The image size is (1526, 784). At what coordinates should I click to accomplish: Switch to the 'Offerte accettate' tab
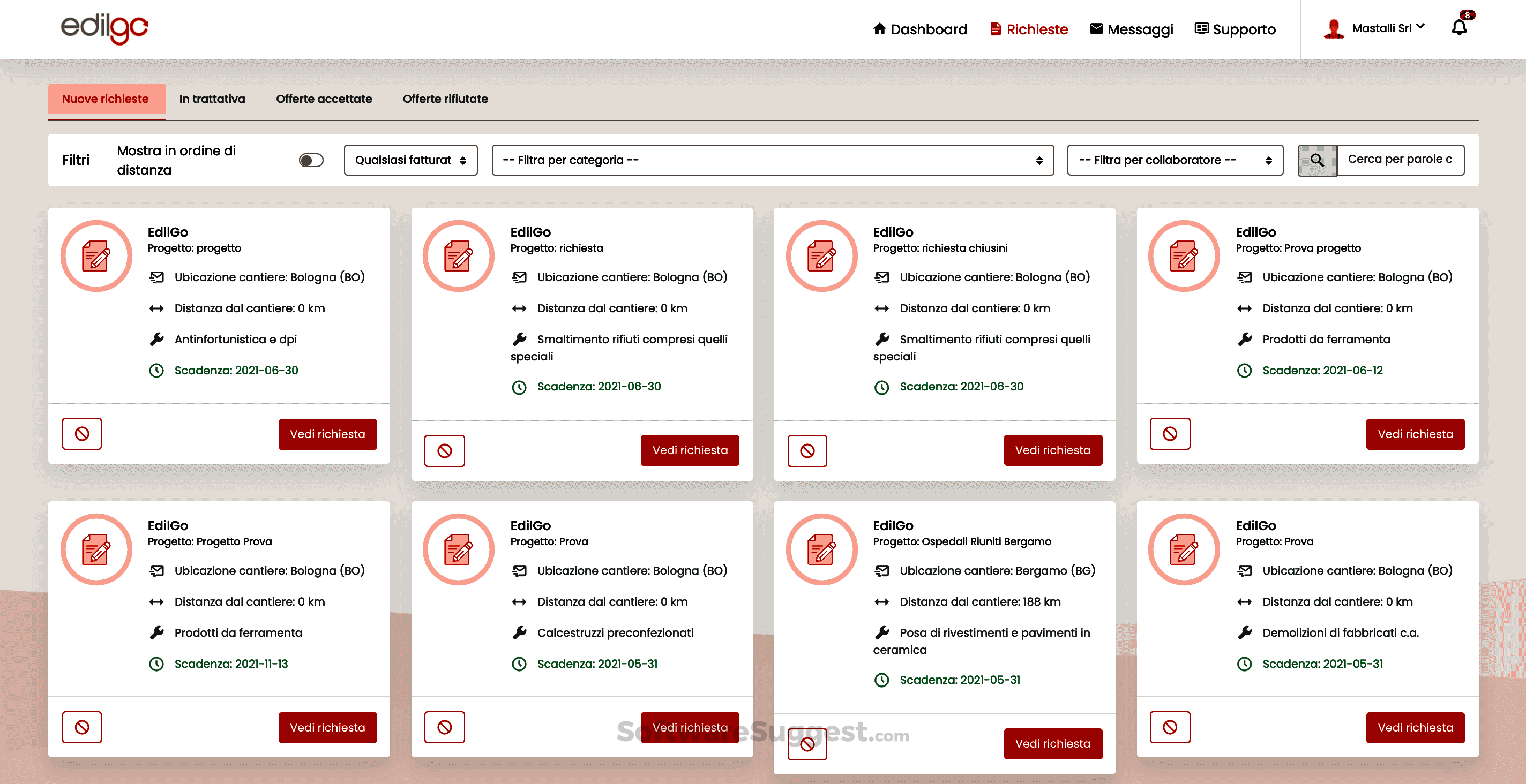pyautogui.click(x=324, y=99)
